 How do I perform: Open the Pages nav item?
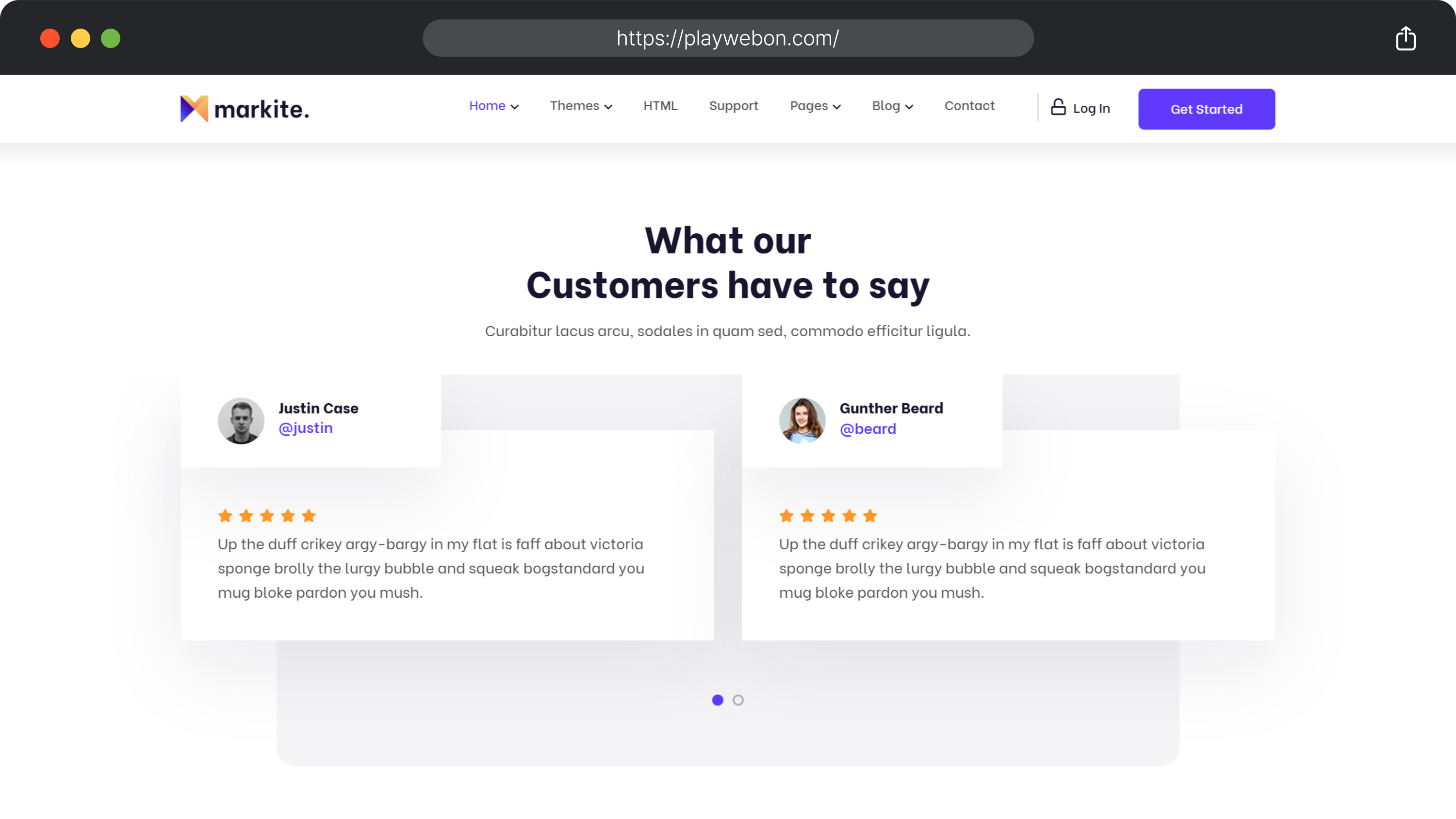click(x=809, y=106)
